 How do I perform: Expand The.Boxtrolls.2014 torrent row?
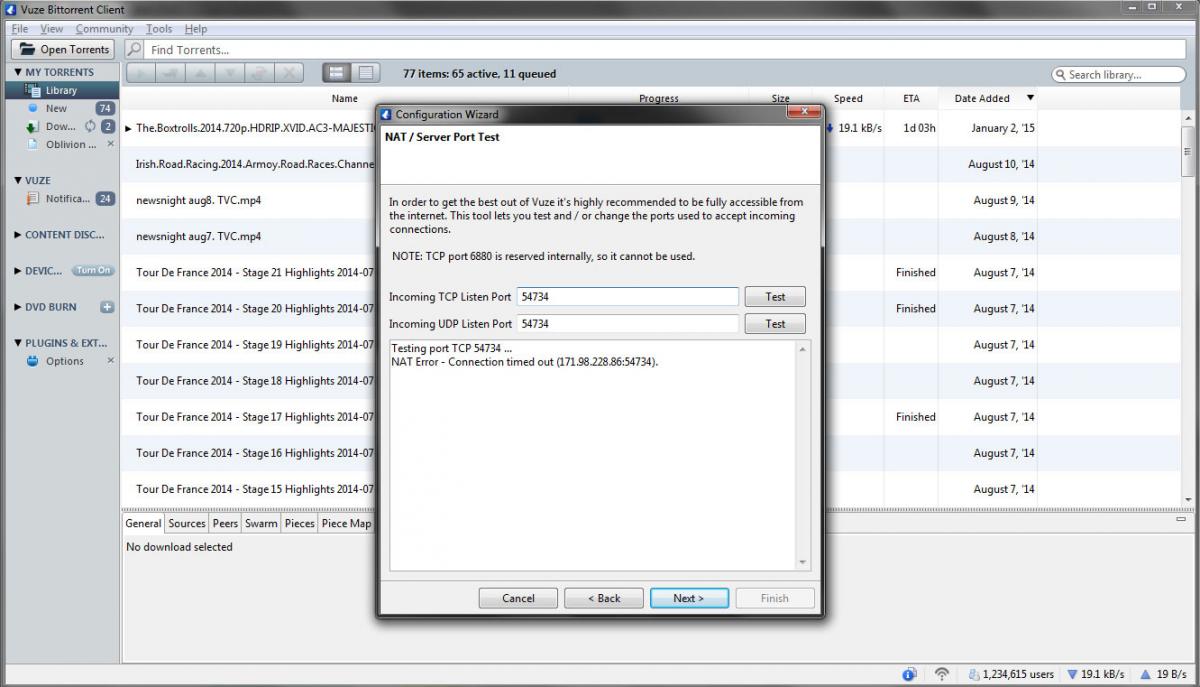pos(128,128)
